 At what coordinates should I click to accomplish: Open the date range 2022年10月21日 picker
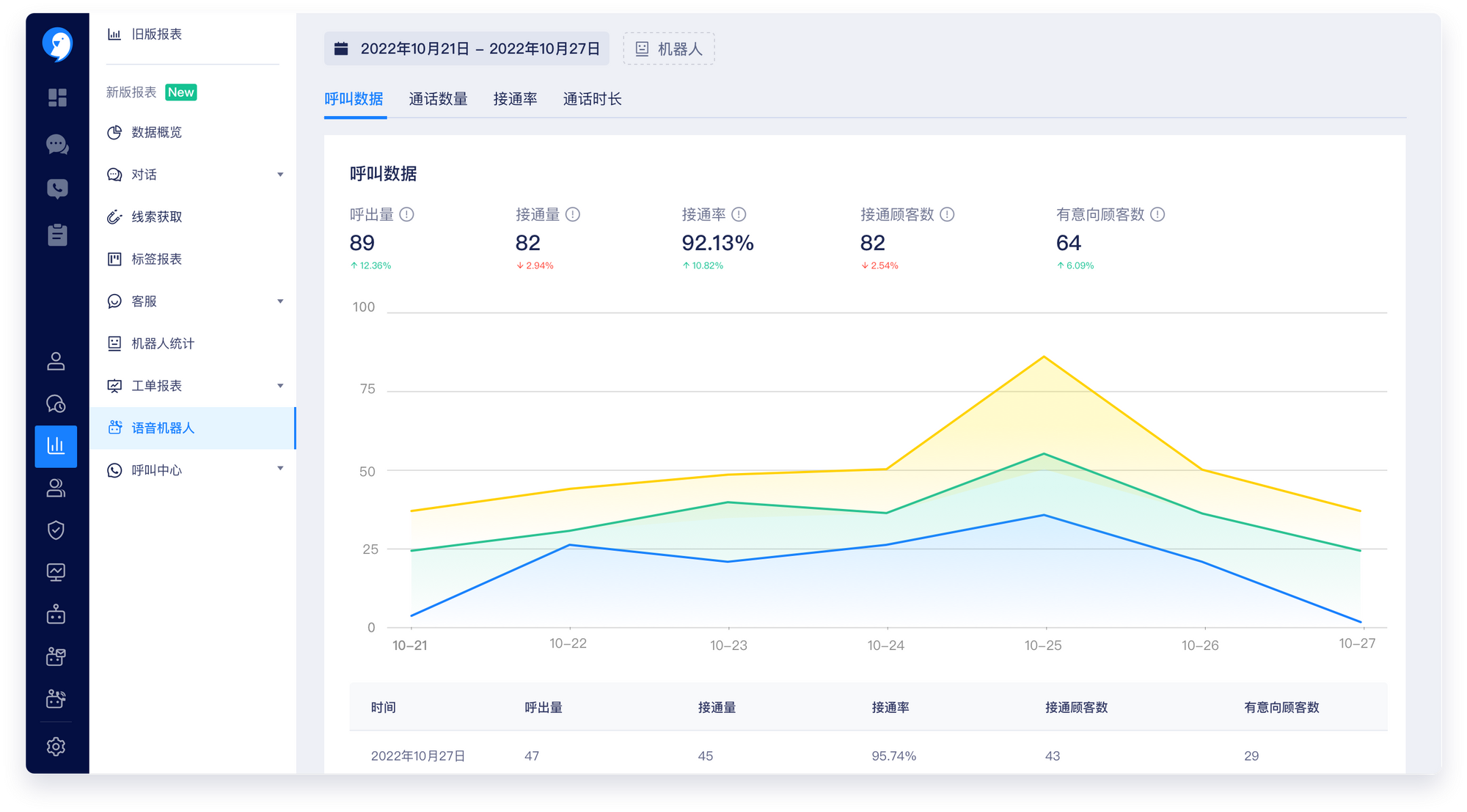pos(467,48)
